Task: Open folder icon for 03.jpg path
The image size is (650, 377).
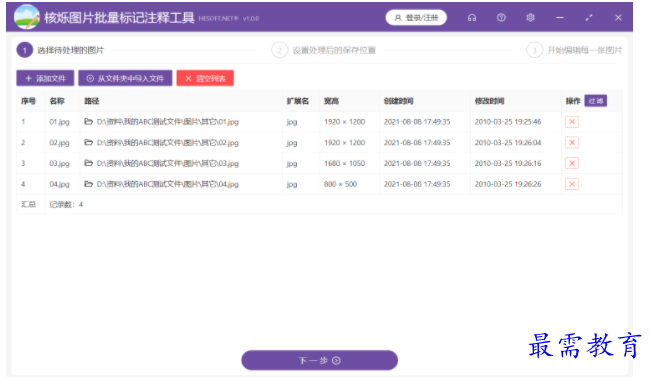Action: tap(88, 163)
